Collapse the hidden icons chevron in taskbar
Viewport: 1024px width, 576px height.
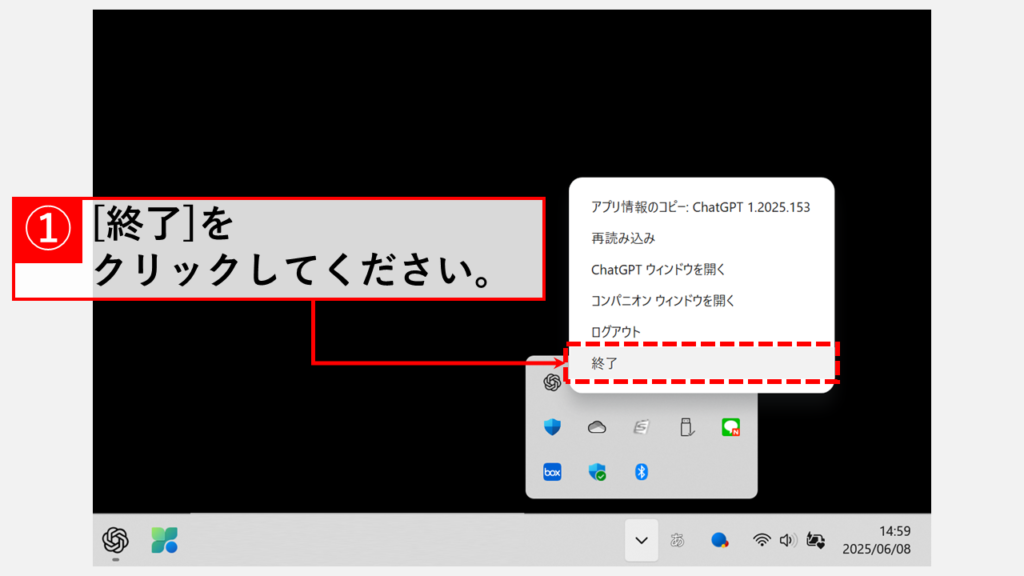[642, 540]
